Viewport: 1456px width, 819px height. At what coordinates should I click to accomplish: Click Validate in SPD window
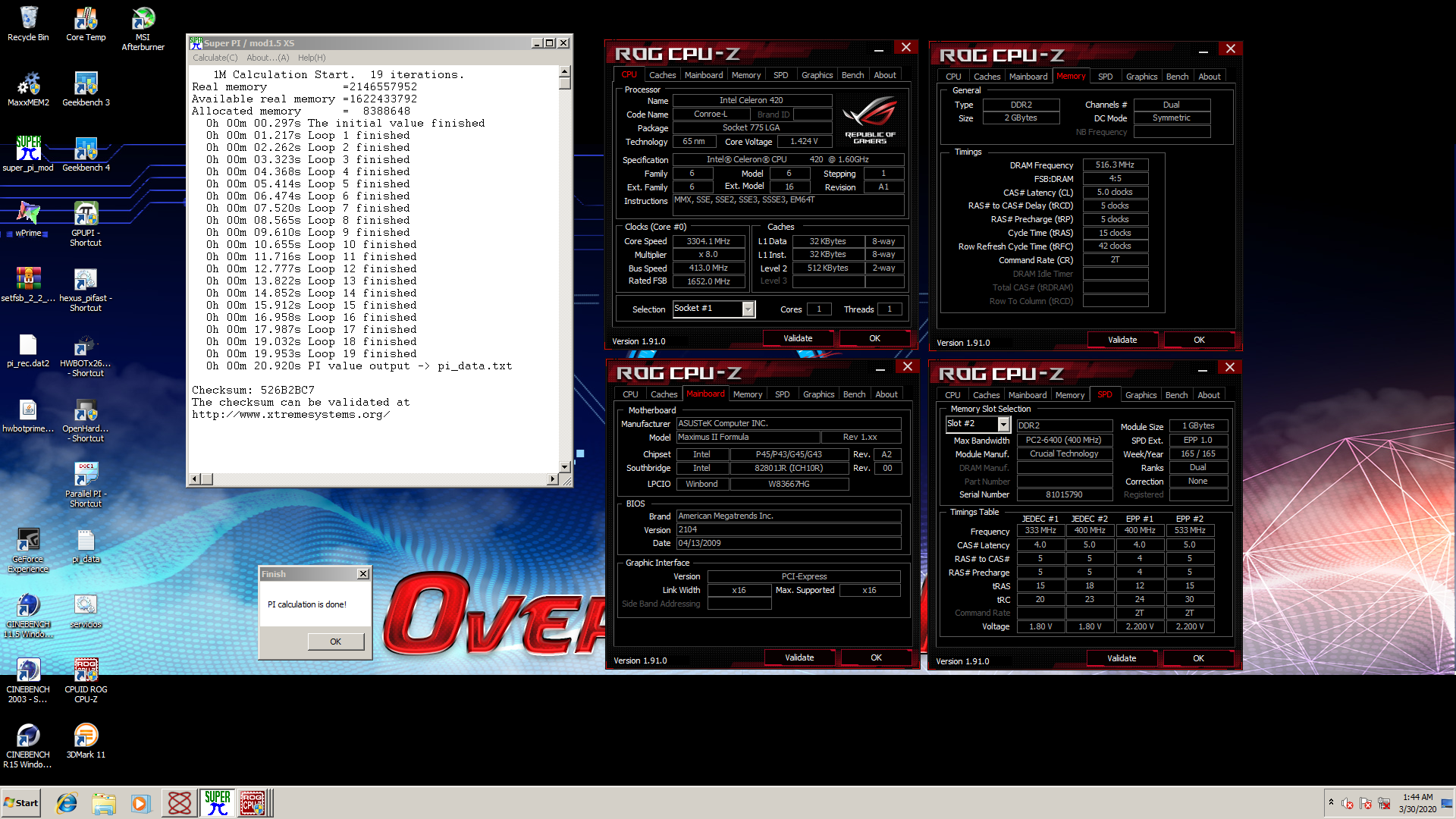(x=1122, y=658)
